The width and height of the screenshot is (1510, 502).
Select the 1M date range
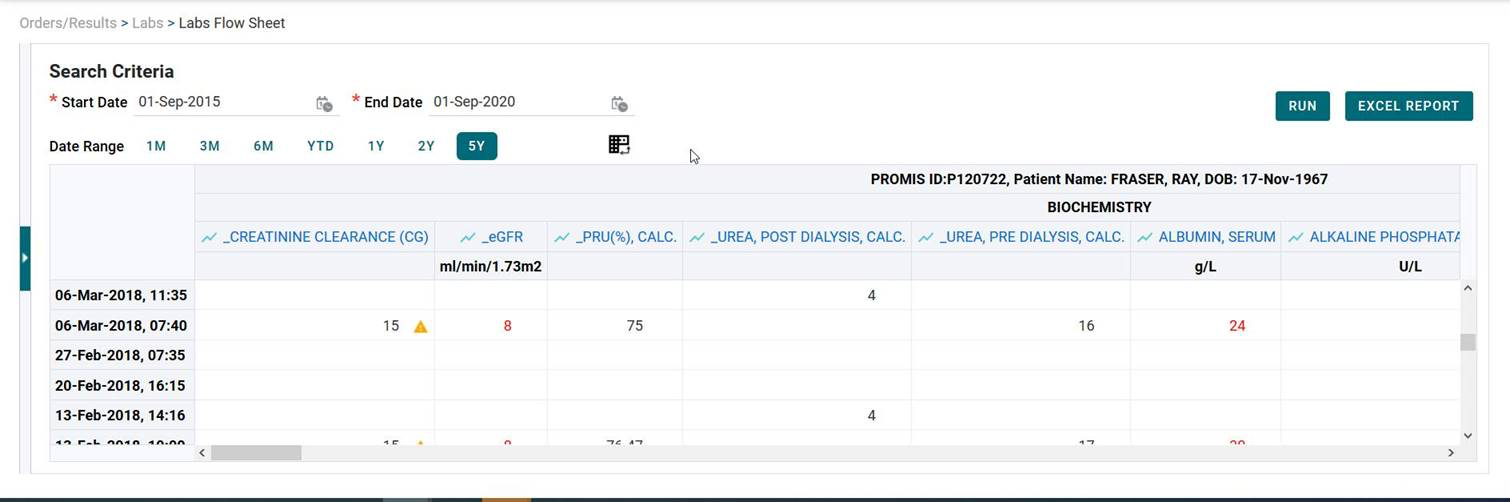pos(156,146)
